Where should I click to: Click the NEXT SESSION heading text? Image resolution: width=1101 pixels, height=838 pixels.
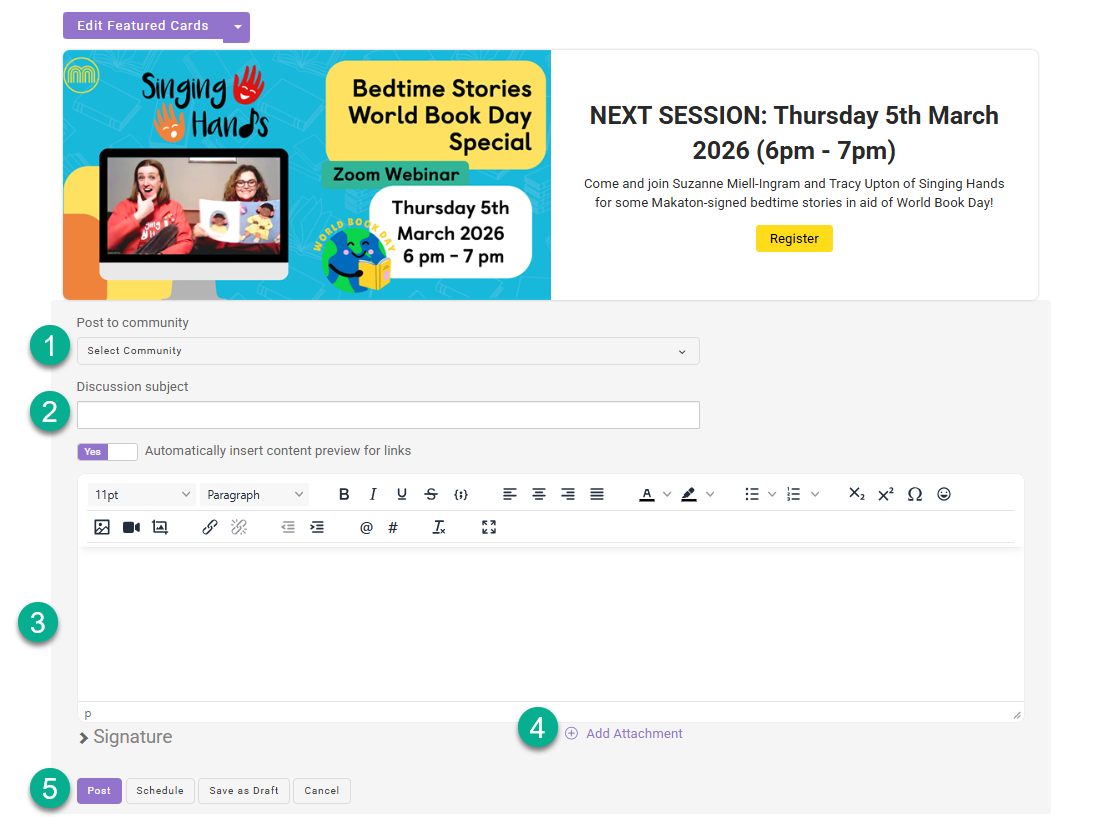coord(794,133)
